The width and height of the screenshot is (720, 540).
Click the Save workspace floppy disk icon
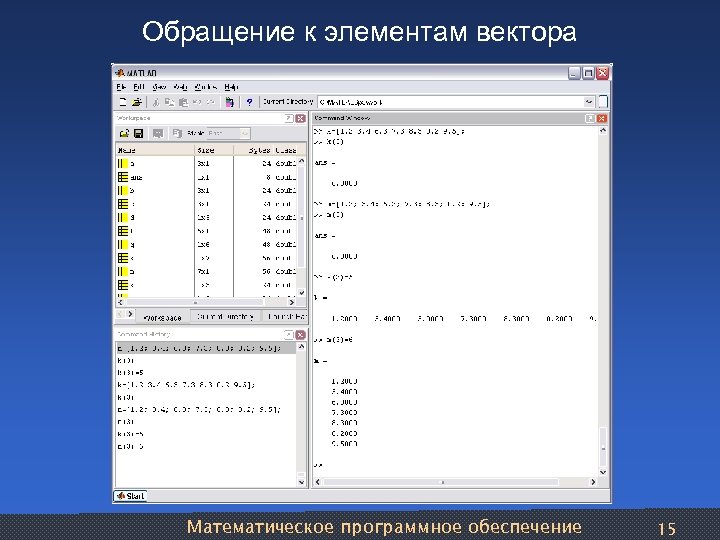(138, 133)
